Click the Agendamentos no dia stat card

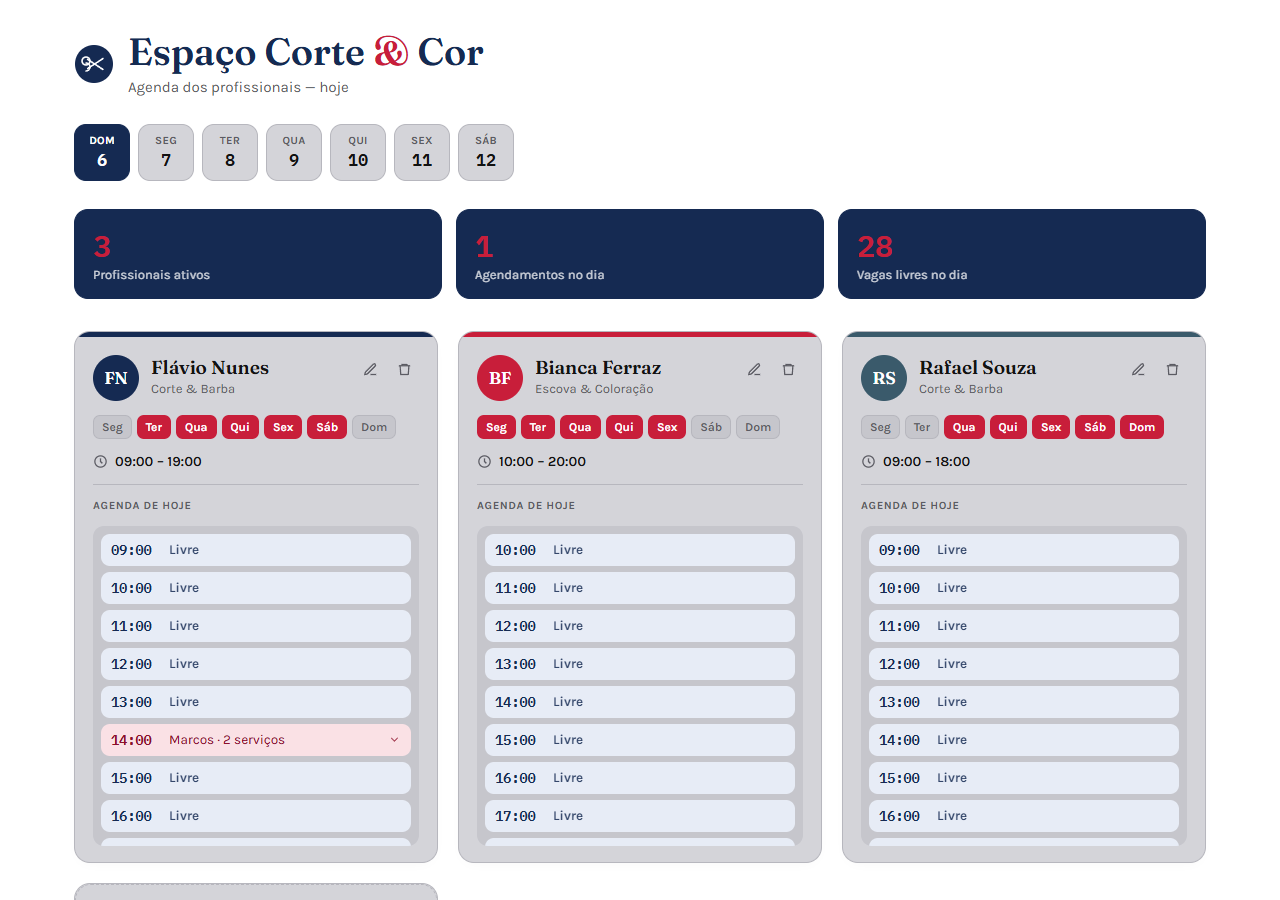click(x=640, y=254)
